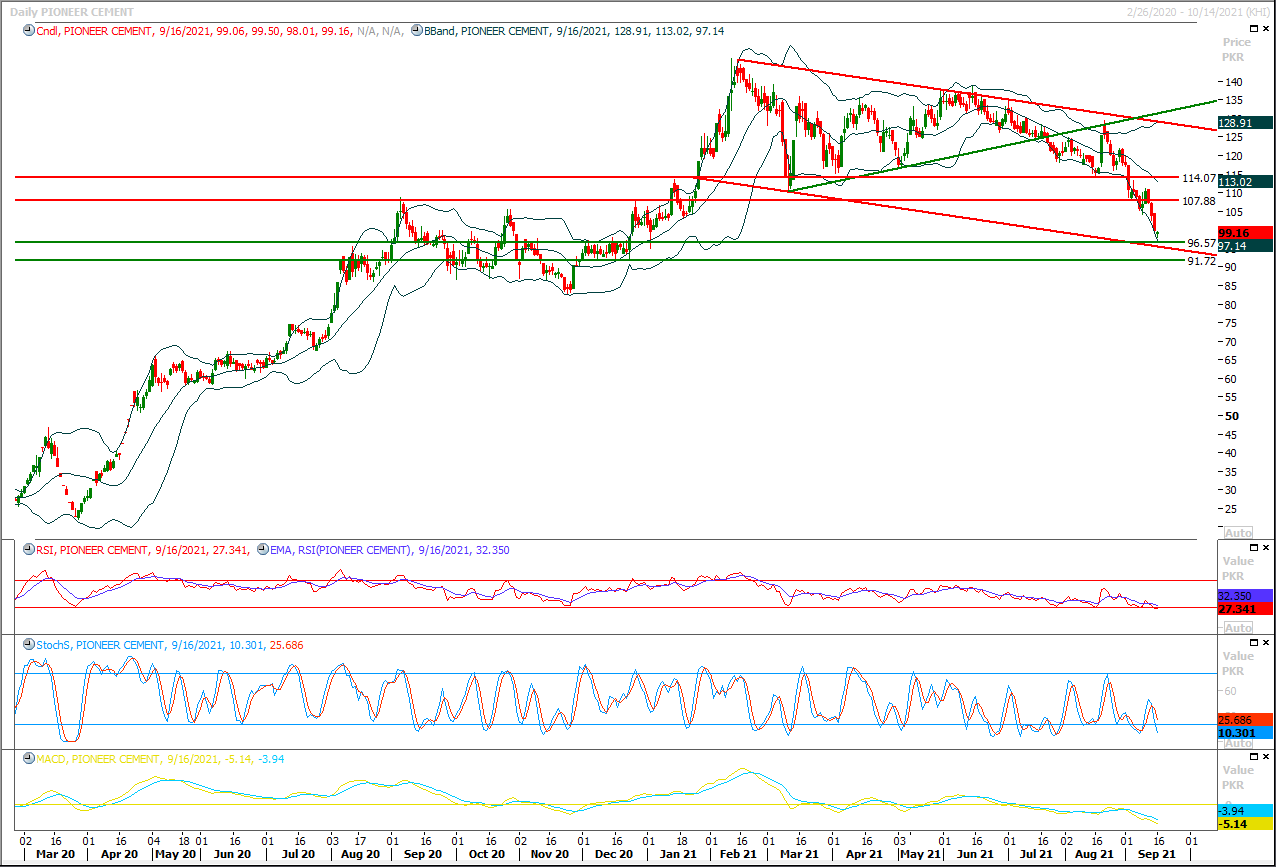Click the 99.16 last price tag
1276x867 pixels.
1246,233
